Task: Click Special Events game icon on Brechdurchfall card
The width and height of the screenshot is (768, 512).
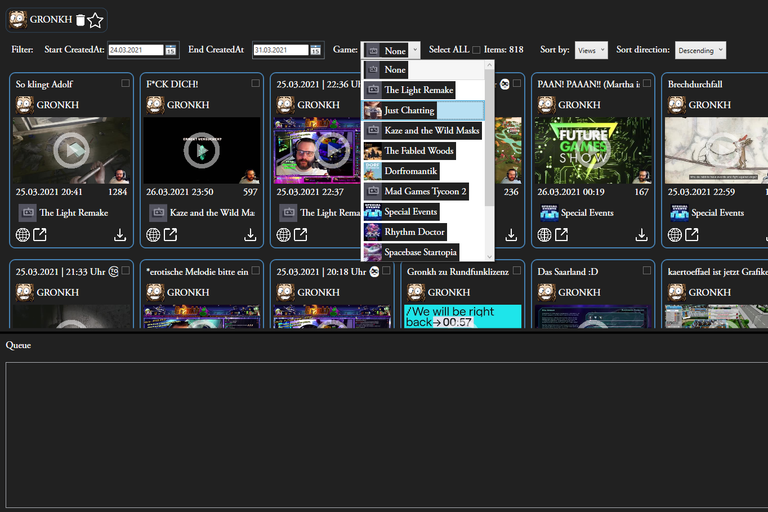Action: pyautogui.click(x=679, y=213)
